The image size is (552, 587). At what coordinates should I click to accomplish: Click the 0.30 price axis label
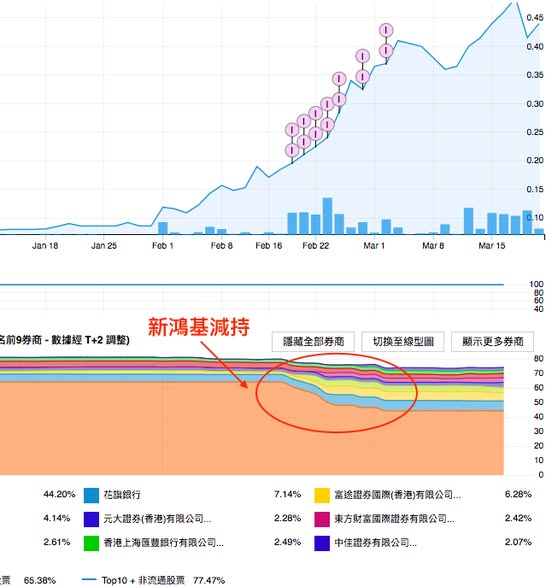535,104
